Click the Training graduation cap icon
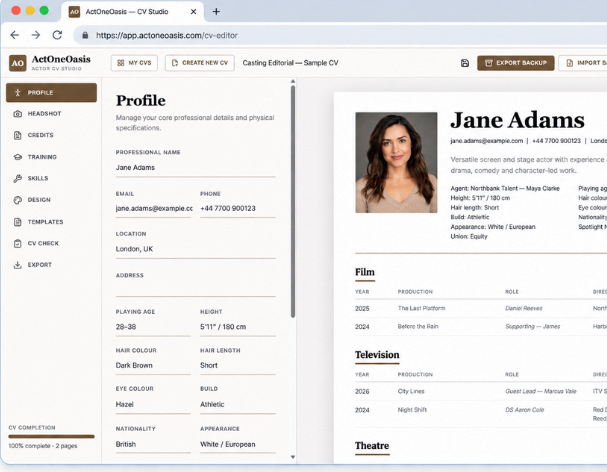Screen dimensions: 607x472 (x=17, y=157)
